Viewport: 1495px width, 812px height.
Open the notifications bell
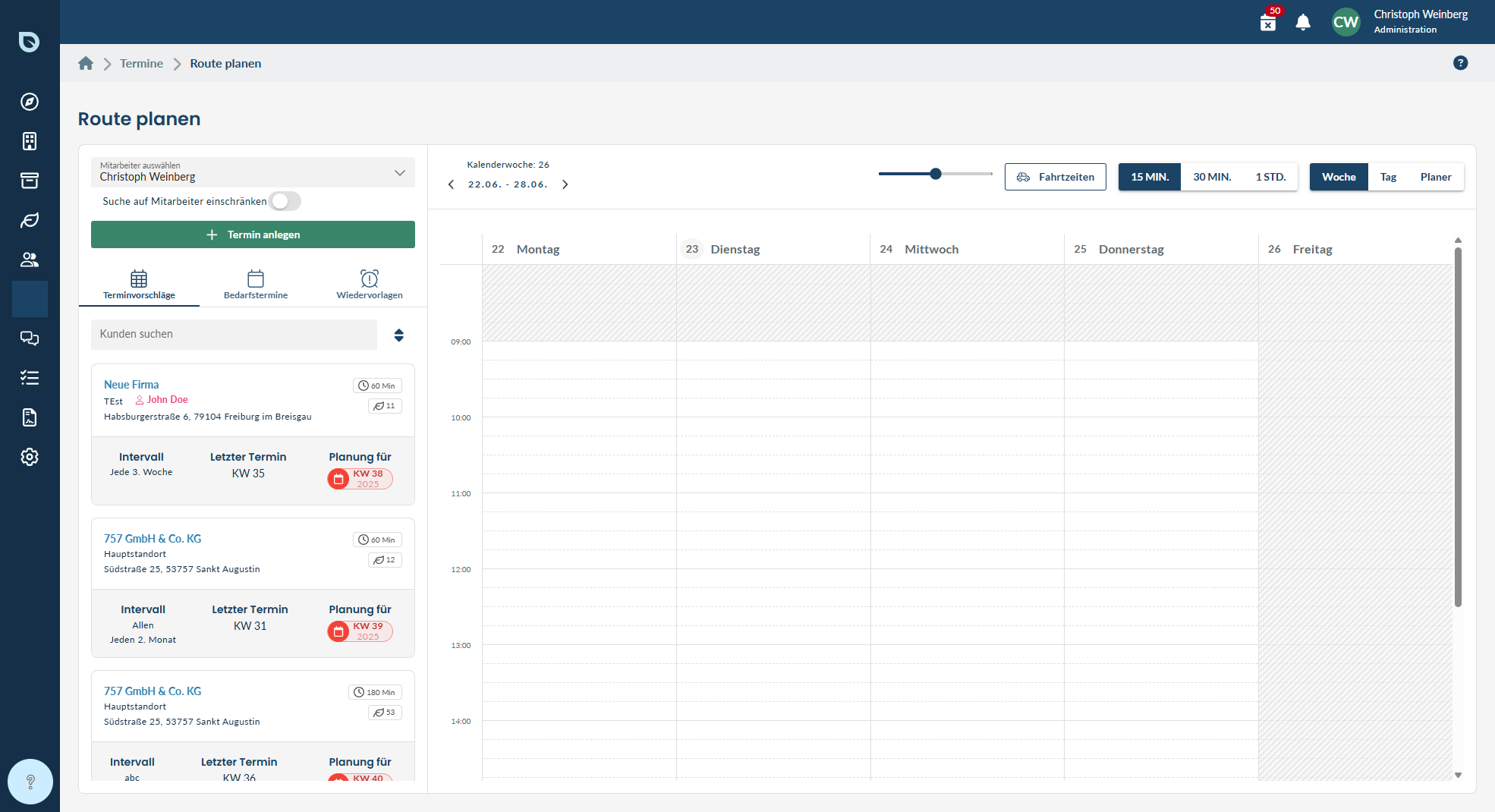click(1303, 22)
